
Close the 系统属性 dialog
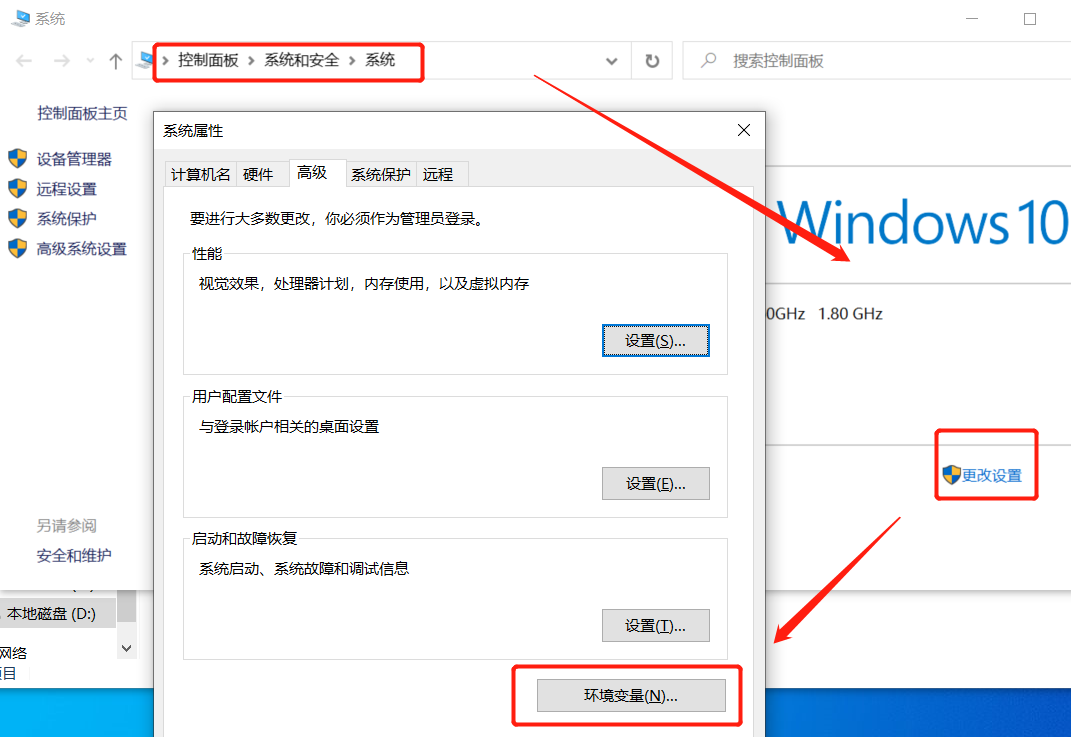(x=744, y=130)
